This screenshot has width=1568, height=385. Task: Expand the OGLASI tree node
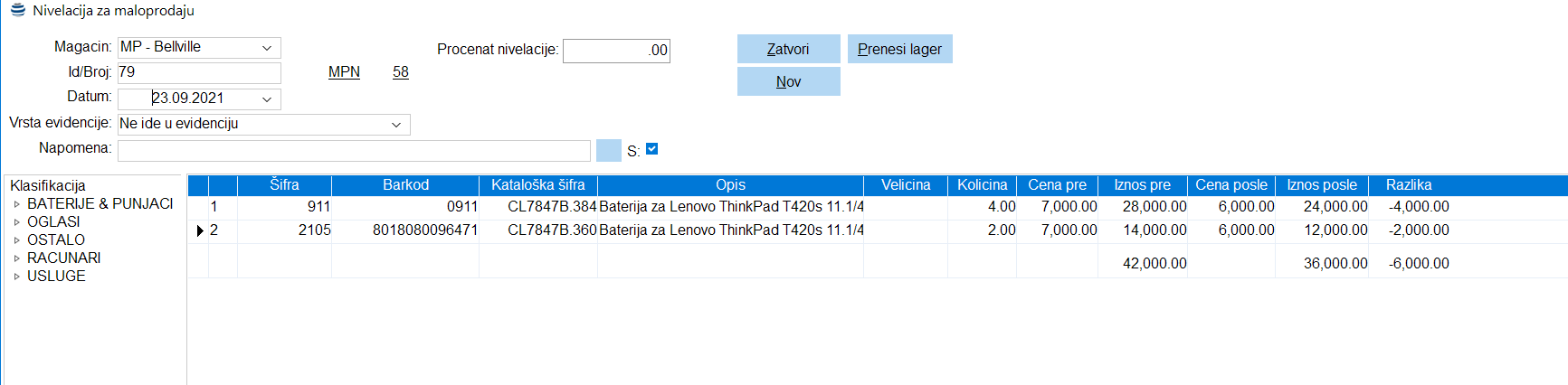pyautogui.click(x=16, y=222)
